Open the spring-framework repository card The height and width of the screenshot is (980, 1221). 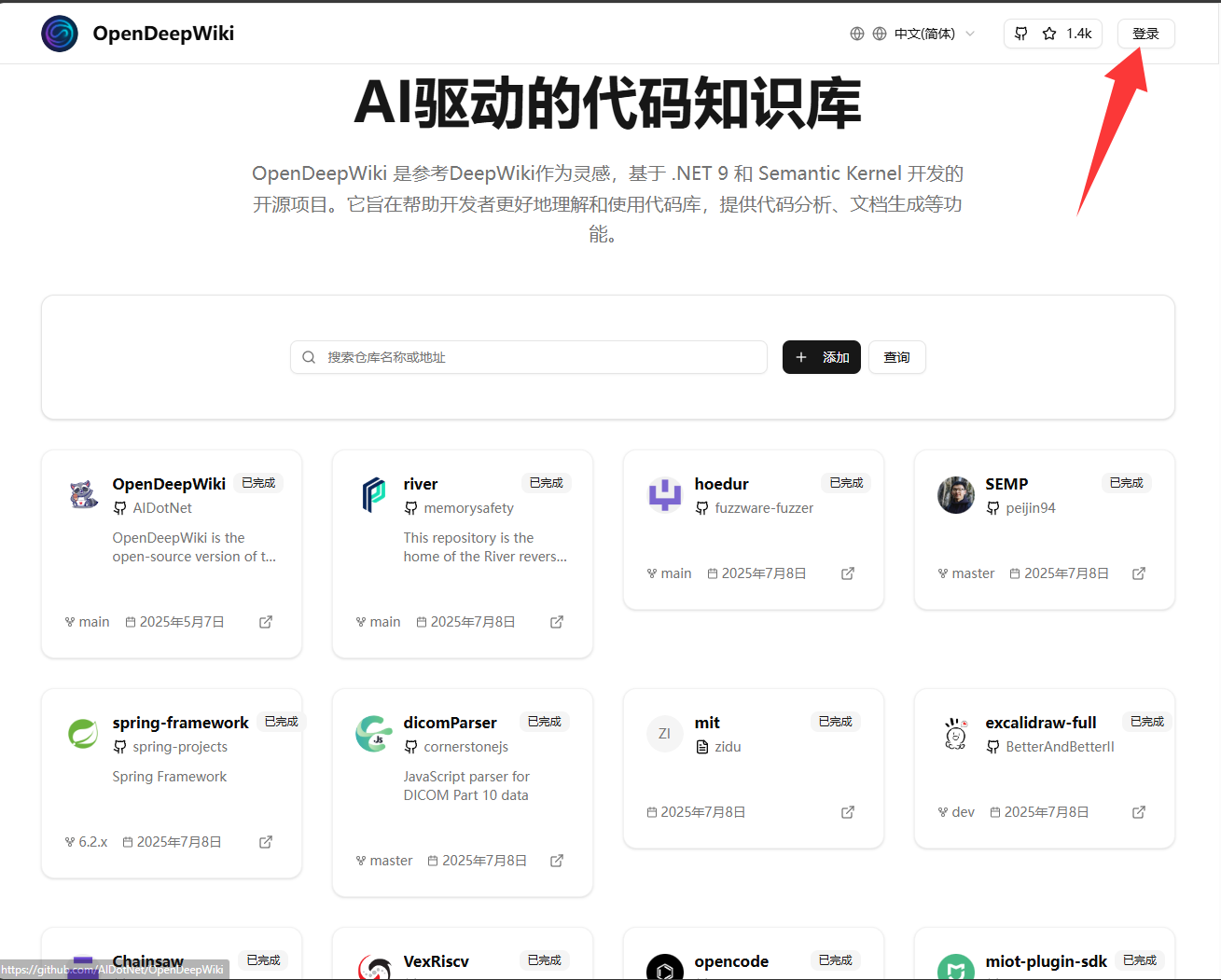click(x=171, y=781)
